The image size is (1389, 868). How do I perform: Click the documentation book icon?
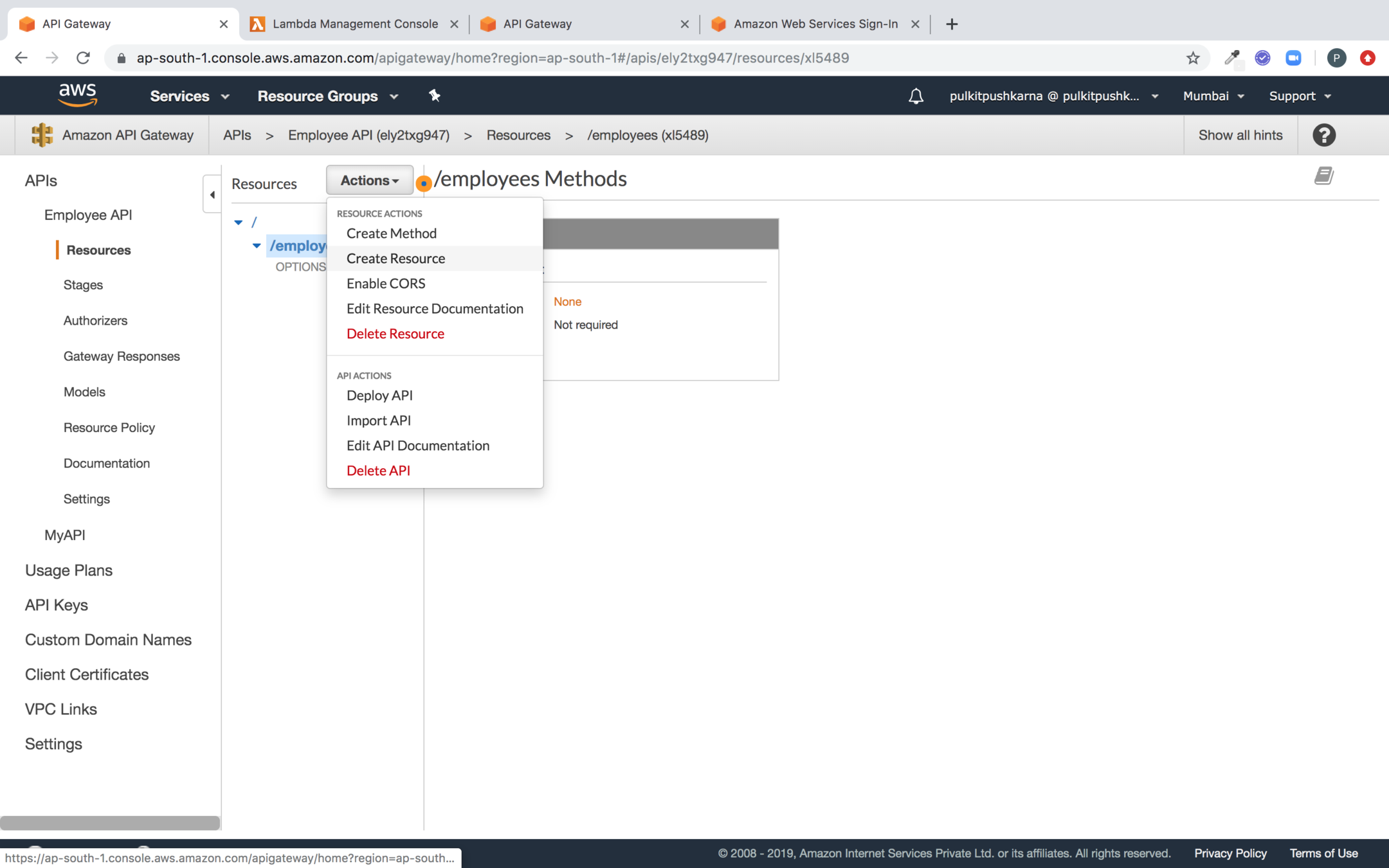[1323, 176]
